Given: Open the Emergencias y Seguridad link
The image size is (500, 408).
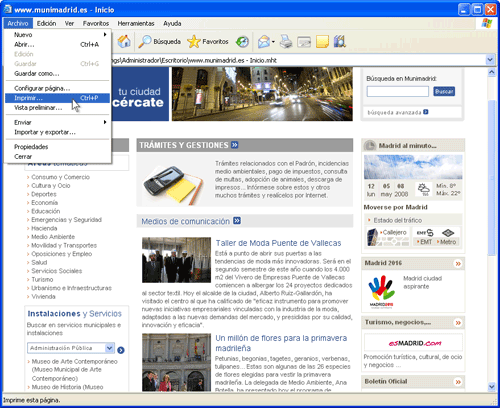Looking at the screenshot, I should [66, 220].
